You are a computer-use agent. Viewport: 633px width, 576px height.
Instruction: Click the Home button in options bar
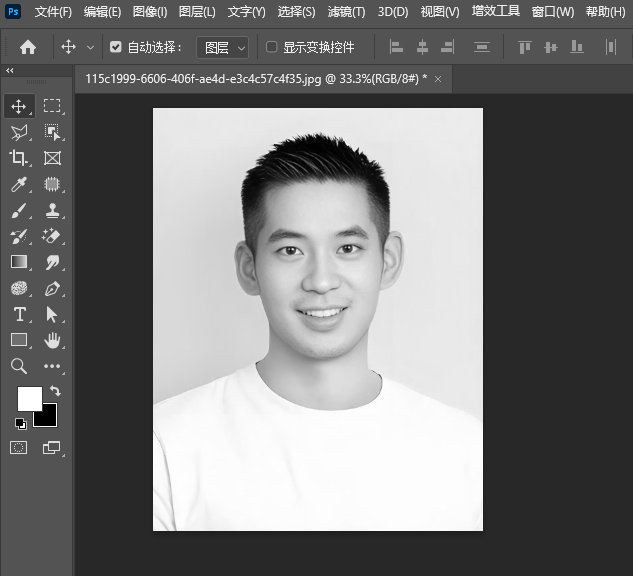(28, 47)
